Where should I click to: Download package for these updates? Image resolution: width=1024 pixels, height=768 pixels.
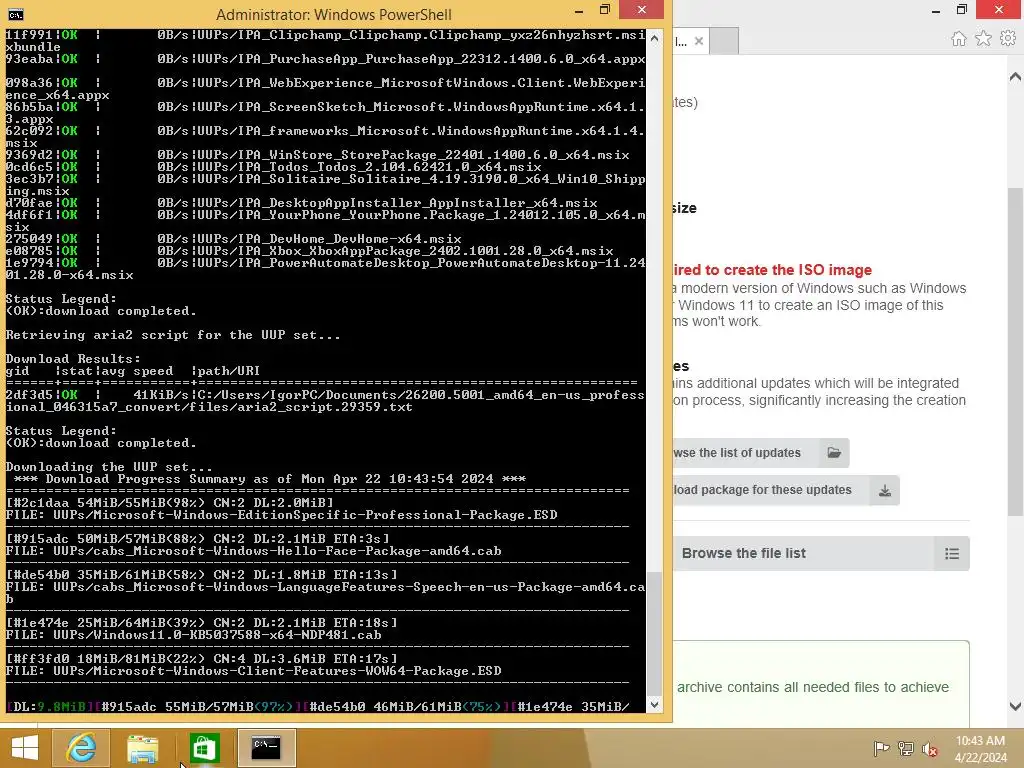786,490
